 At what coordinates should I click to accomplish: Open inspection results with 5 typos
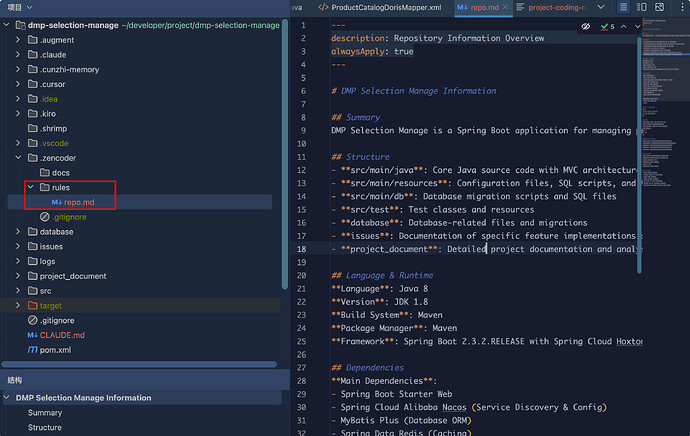tap(607, 27)
